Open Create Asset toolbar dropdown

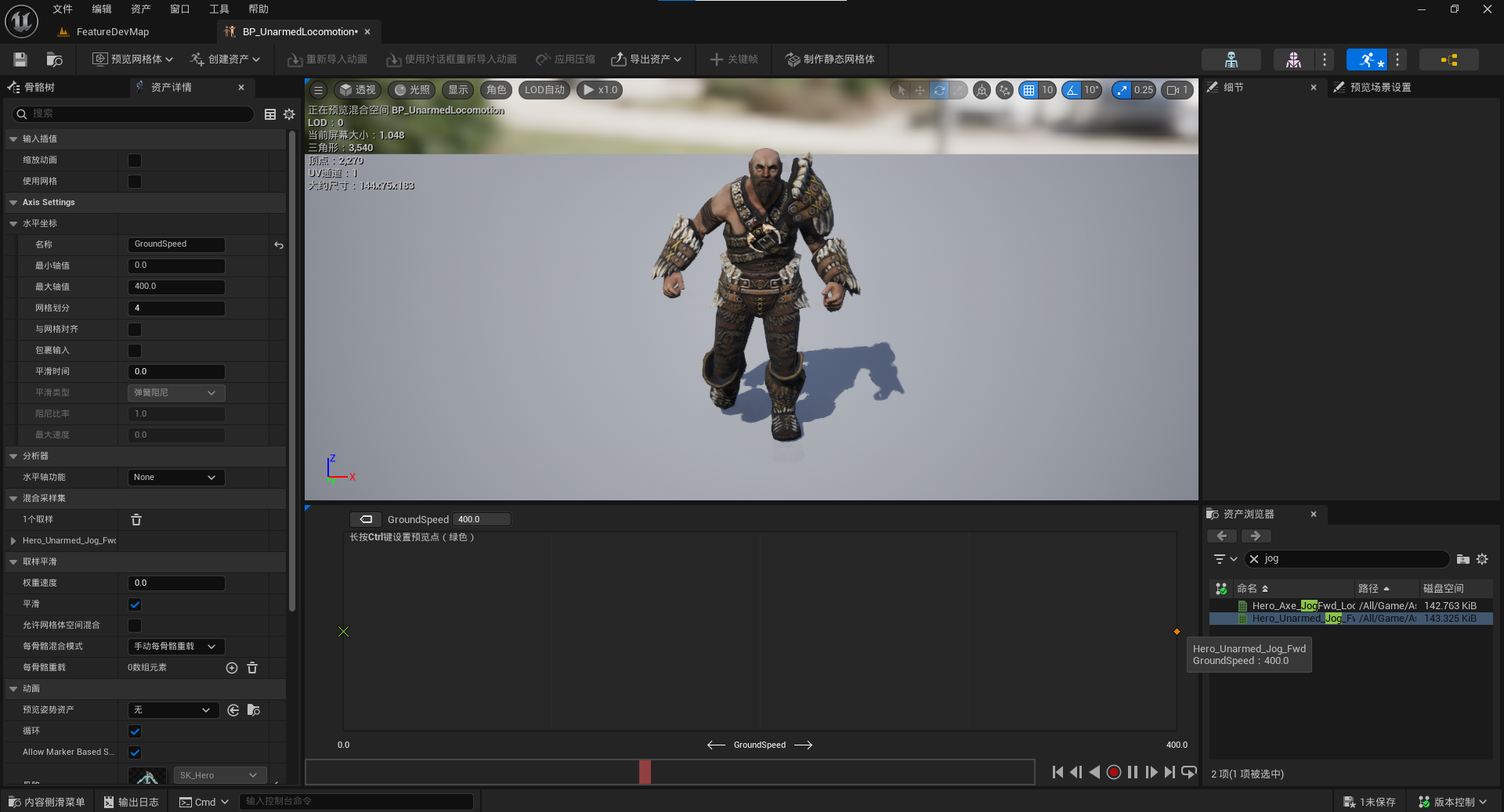pyautogui.click(x=225, y=60)
